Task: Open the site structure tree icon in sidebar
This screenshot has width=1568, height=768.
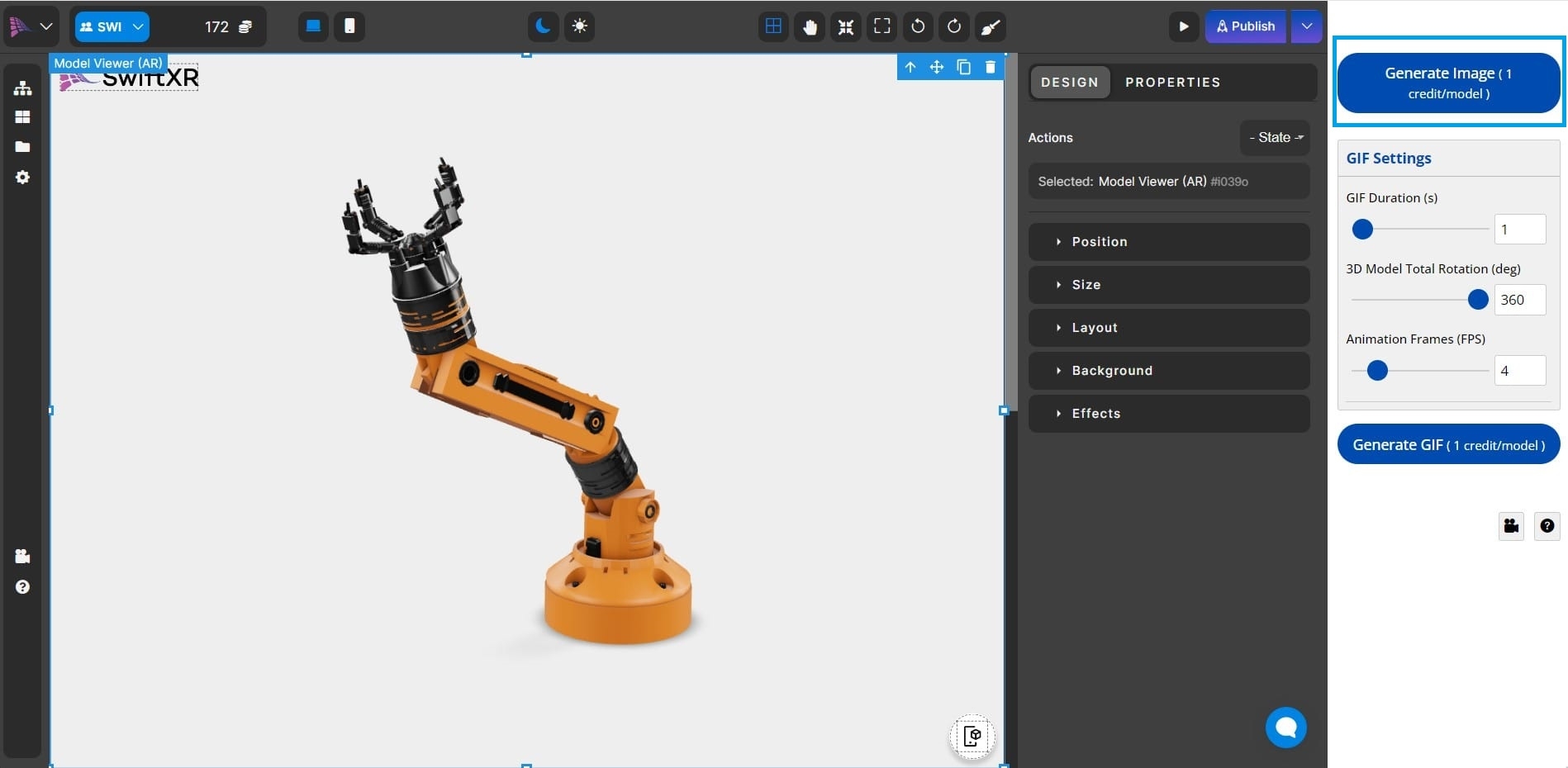Action: pos(22,88)
